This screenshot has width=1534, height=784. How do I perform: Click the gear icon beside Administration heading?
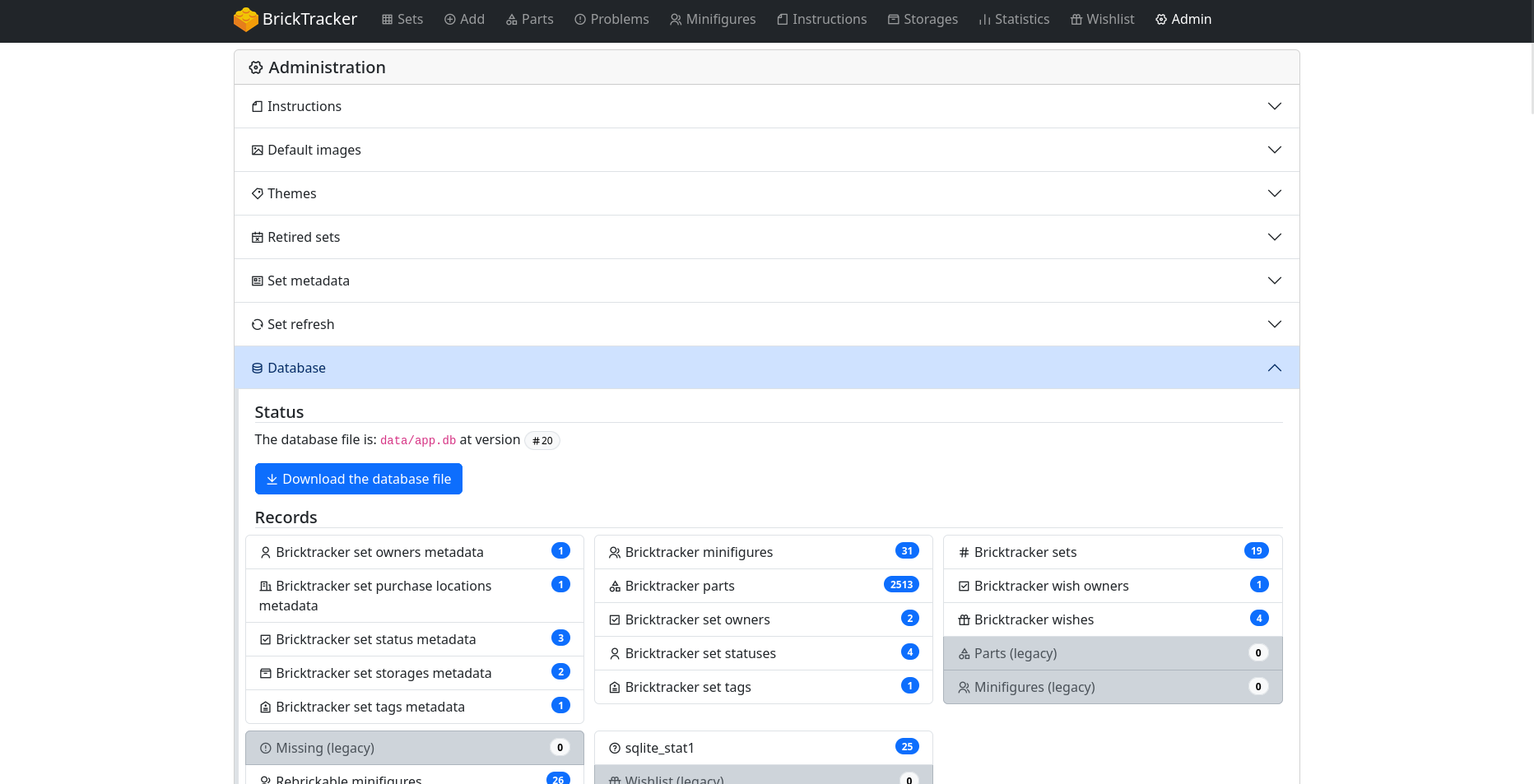pos(256,68)
